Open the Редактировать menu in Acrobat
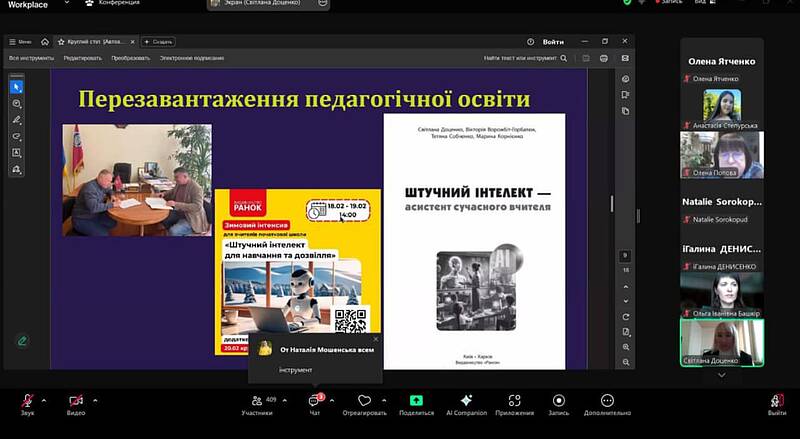This screenshot has height=439, width=800. point(83,58)
